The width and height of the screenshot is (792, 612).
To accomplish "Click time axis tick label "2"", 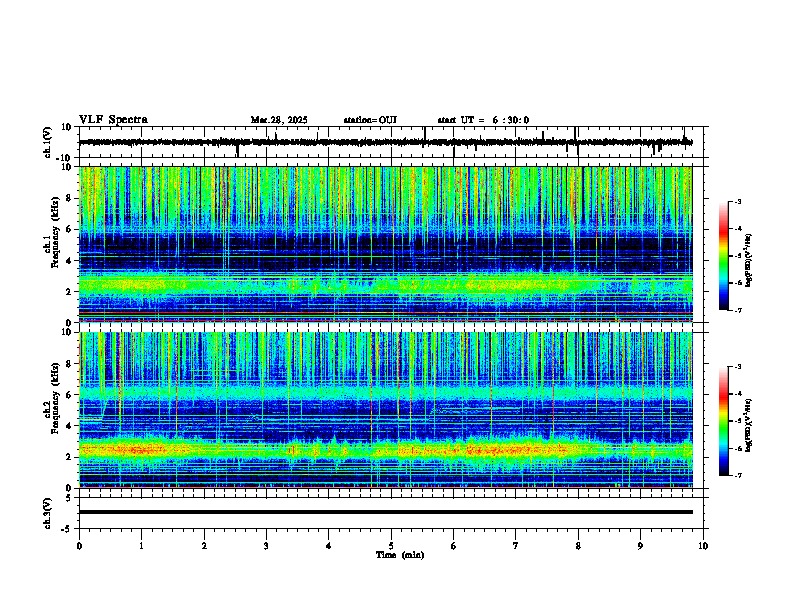I will pyautogui.click(x=204, y=546).
